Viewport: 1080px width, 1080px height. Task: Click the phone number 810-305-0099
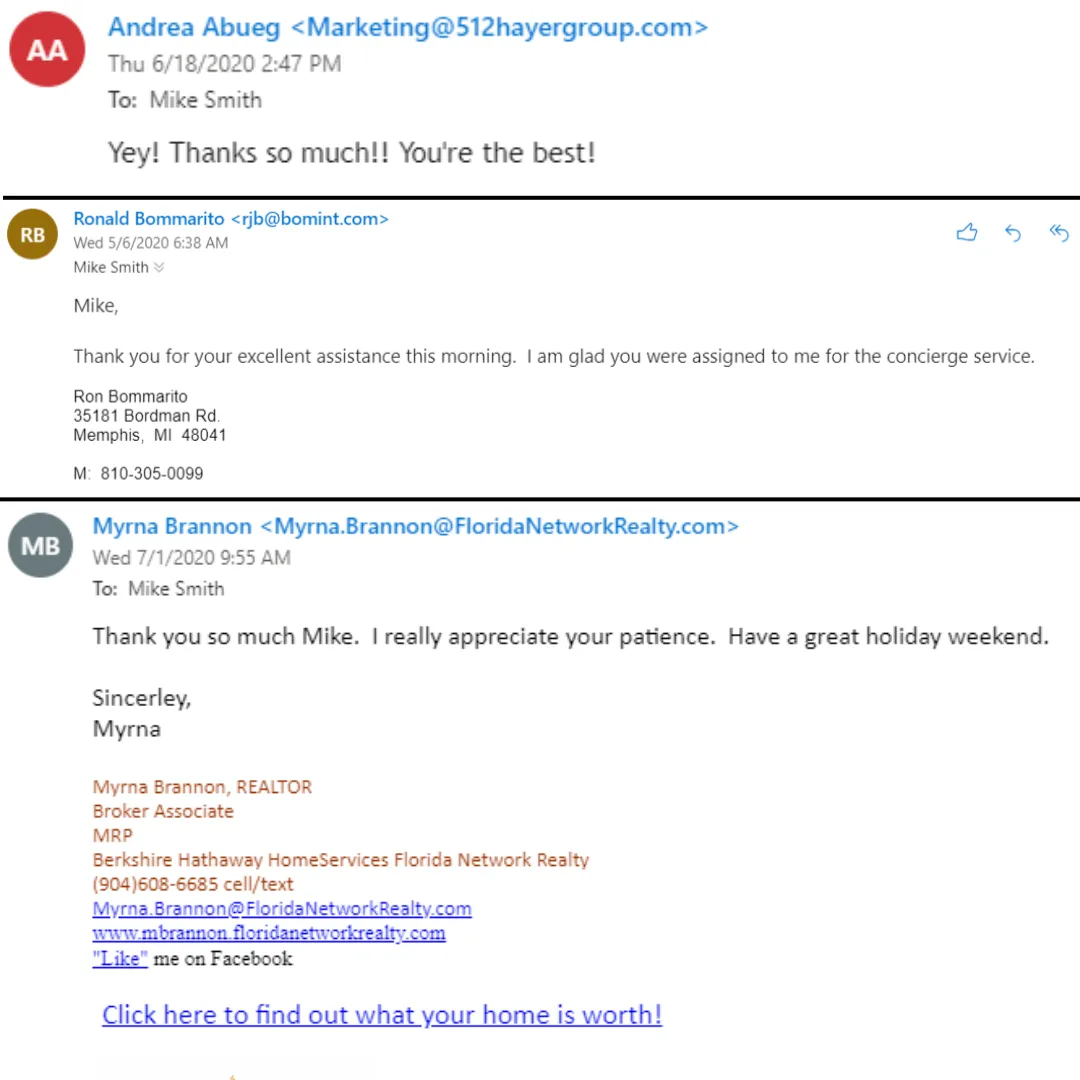[152, 474]
